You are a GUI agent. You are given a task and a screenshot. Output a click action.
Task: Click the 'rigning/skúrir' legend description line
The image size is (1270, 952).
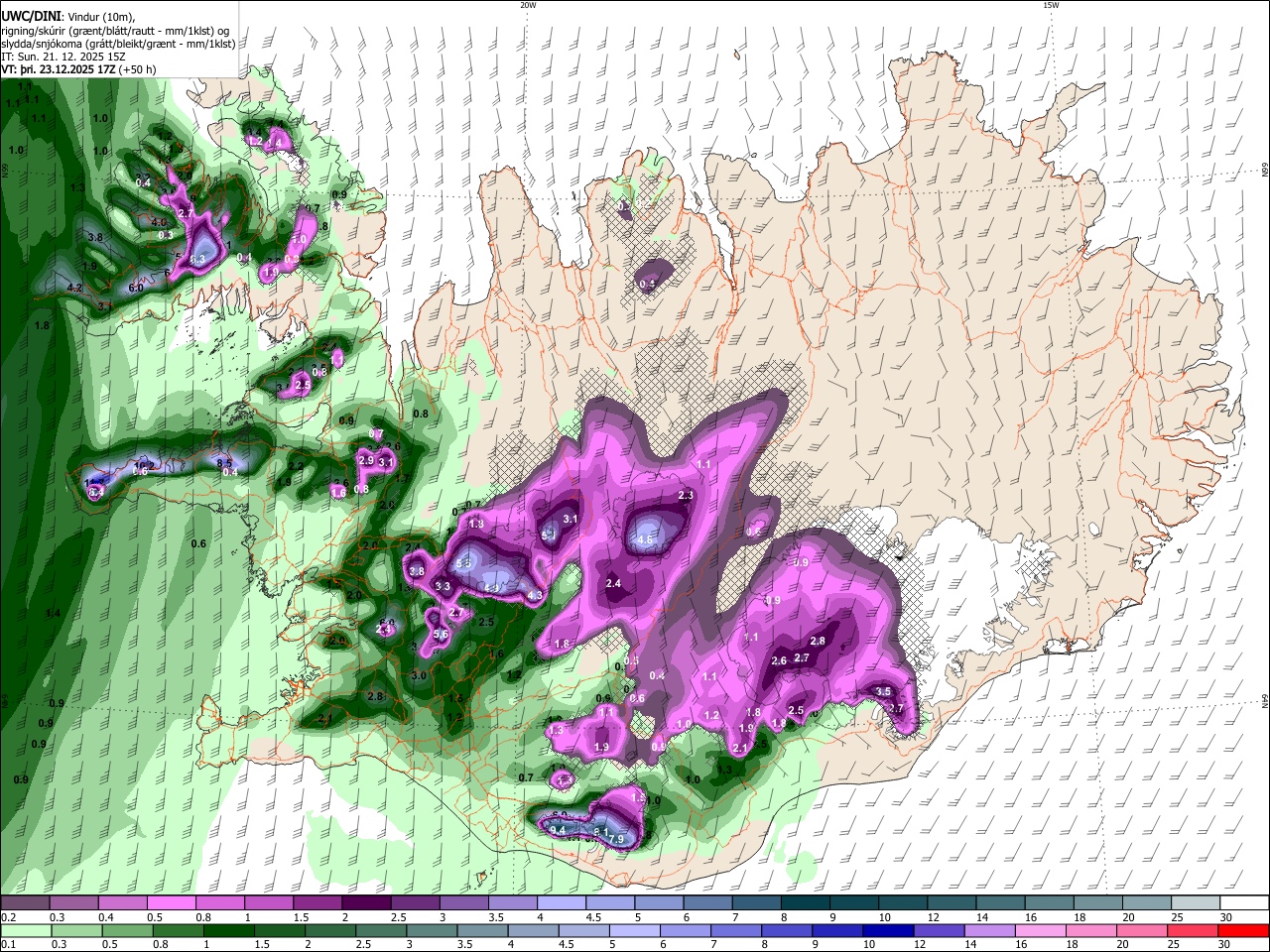click(x=116, y=31)
